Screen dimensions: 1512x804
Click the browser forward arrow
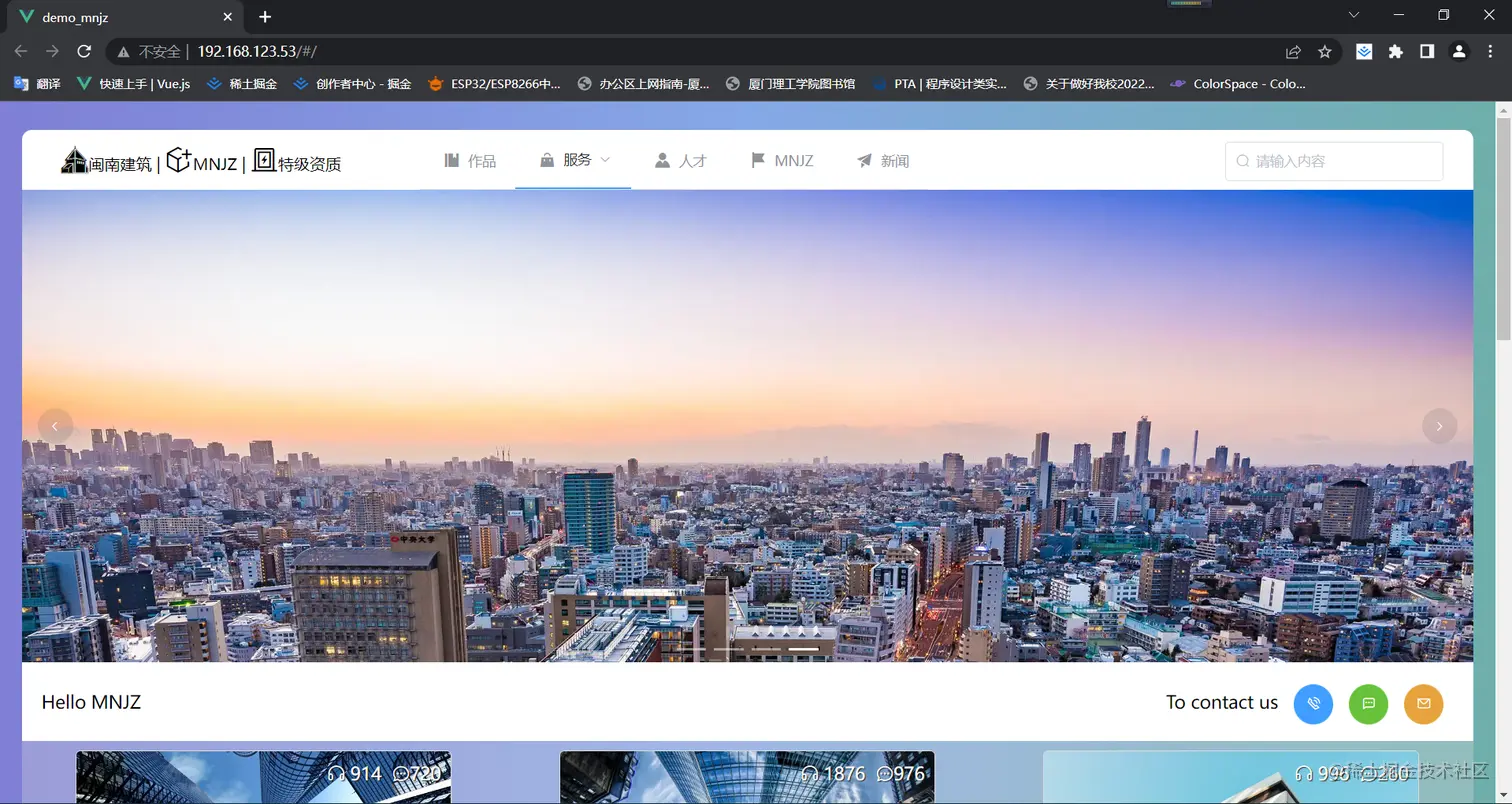tap(52, 51)
